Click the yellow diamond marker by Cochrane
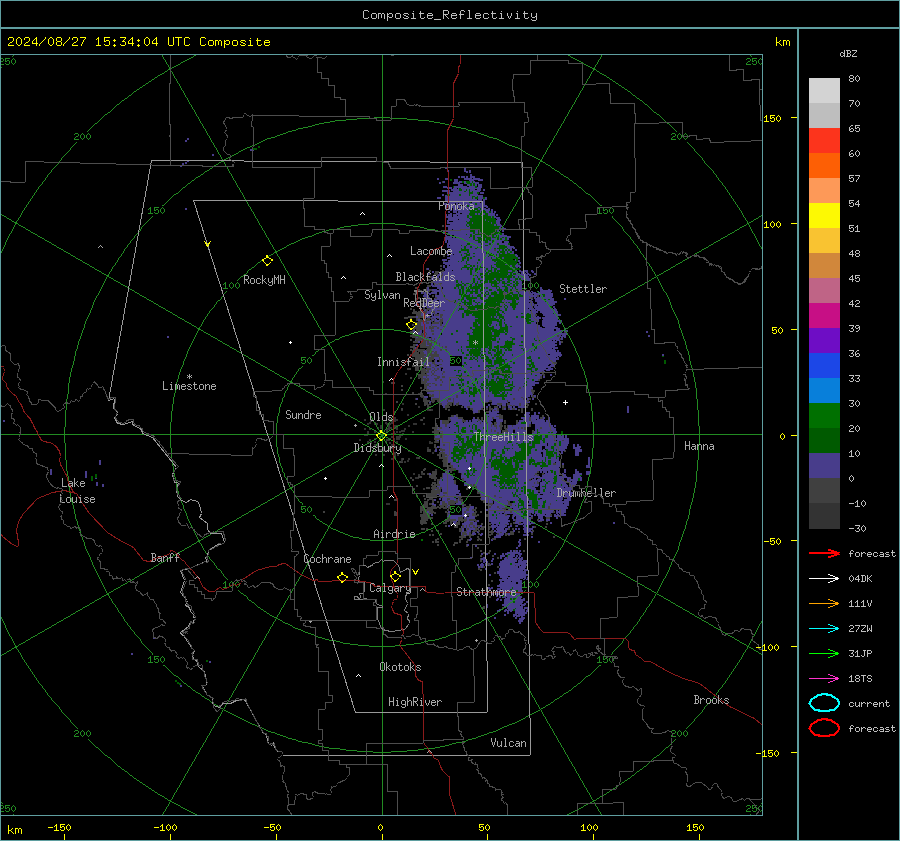Screen dimensions: 900x841 [343, 577]
